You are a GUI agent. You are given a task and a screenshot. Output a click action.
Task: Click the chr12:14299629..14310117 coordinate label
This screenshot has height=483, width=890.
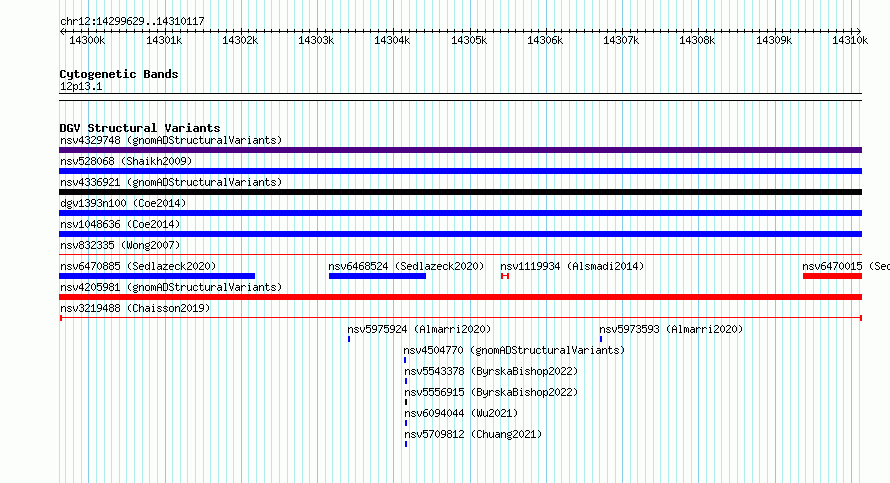coord(132,21)
